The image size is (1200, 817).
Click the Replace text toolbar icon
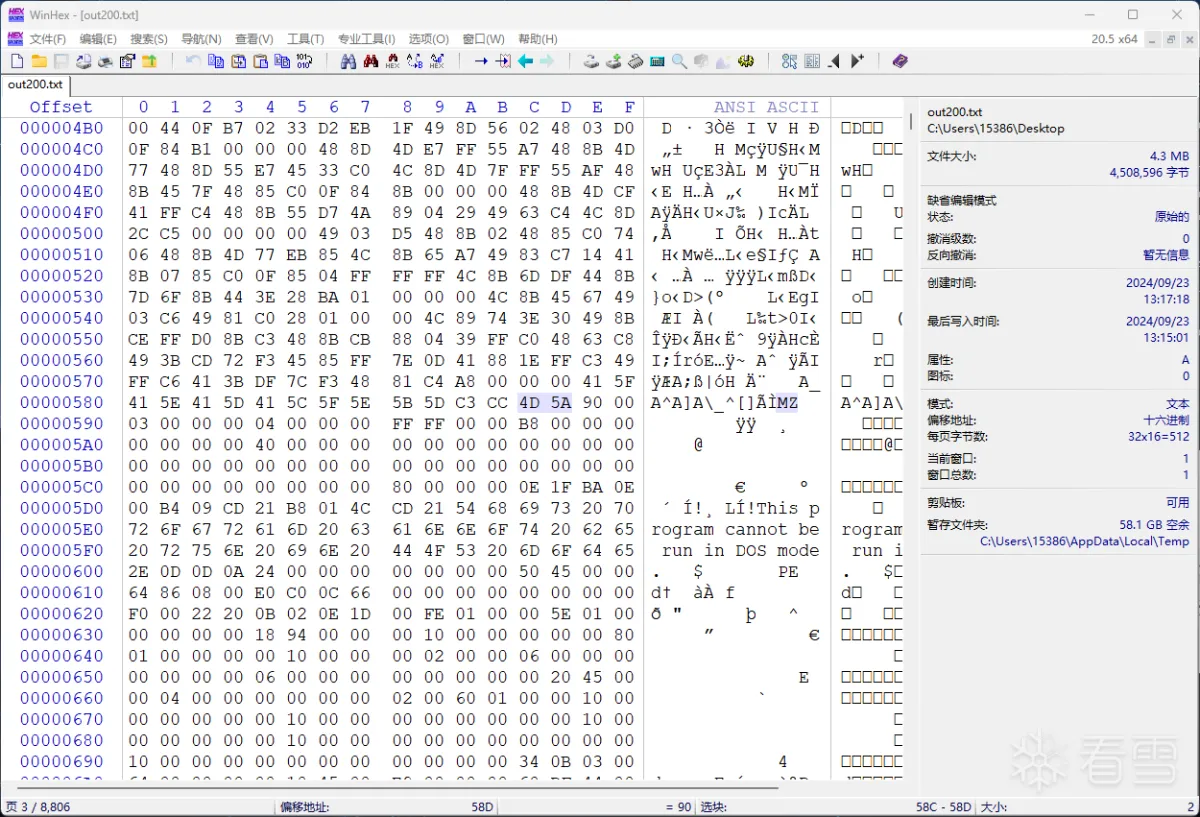coord(414,61)
